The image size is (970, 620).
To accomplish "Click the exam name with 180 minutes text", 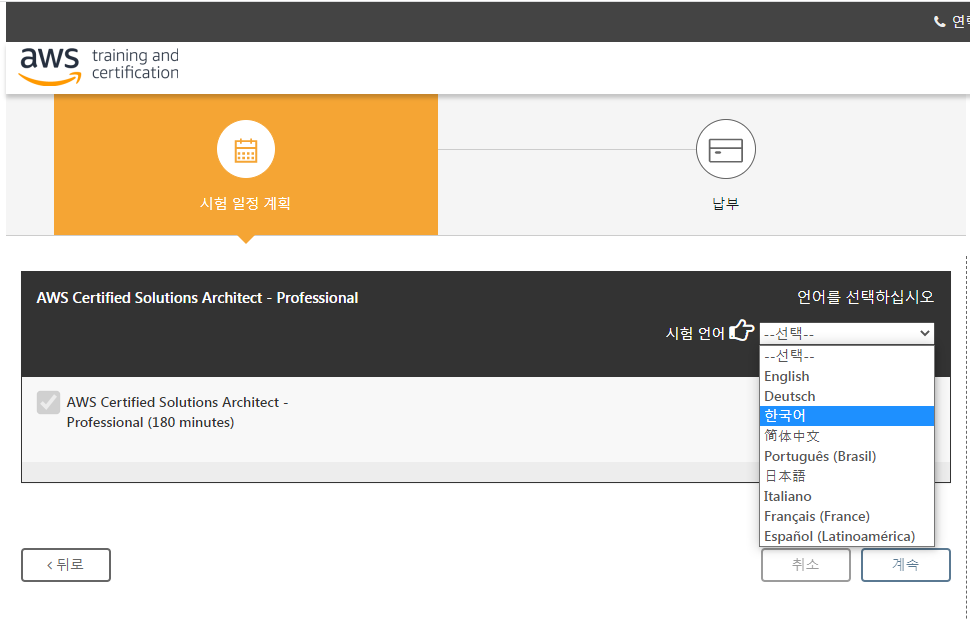I will [178, 412].
